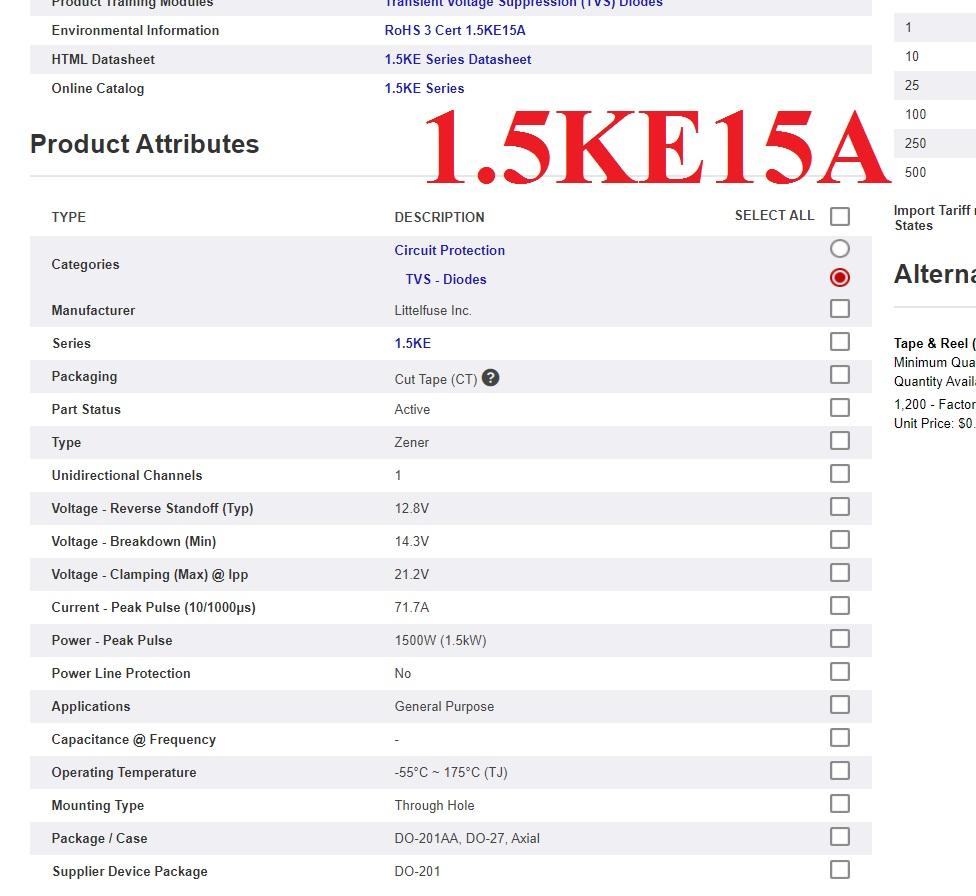This screenshot has height=896, width=976.
Task: Select the TVS - Diodes radio button
Action: (x=840, y=277)
